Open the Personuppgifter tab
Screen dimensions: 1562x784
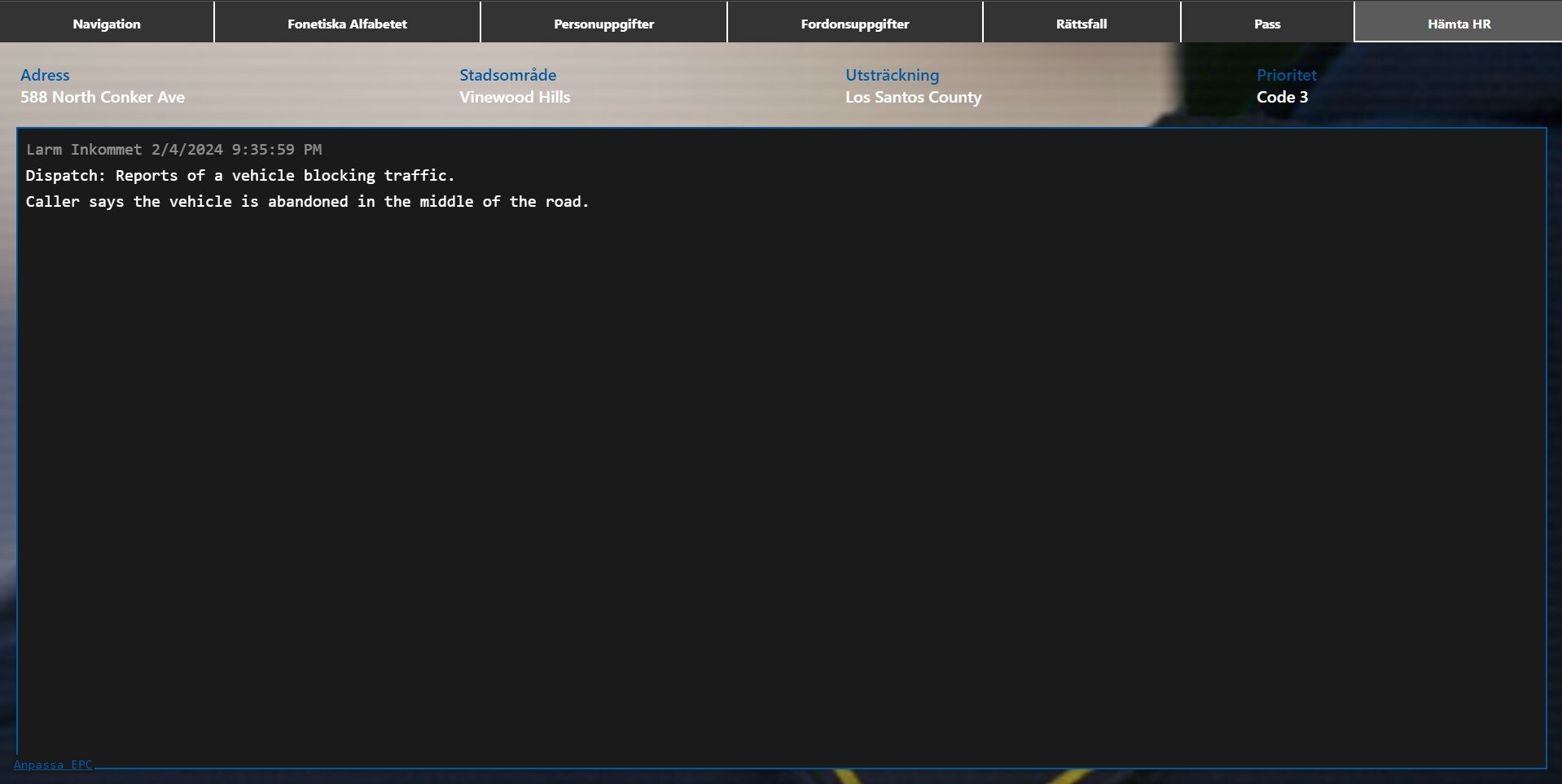(x=603, y=24)
